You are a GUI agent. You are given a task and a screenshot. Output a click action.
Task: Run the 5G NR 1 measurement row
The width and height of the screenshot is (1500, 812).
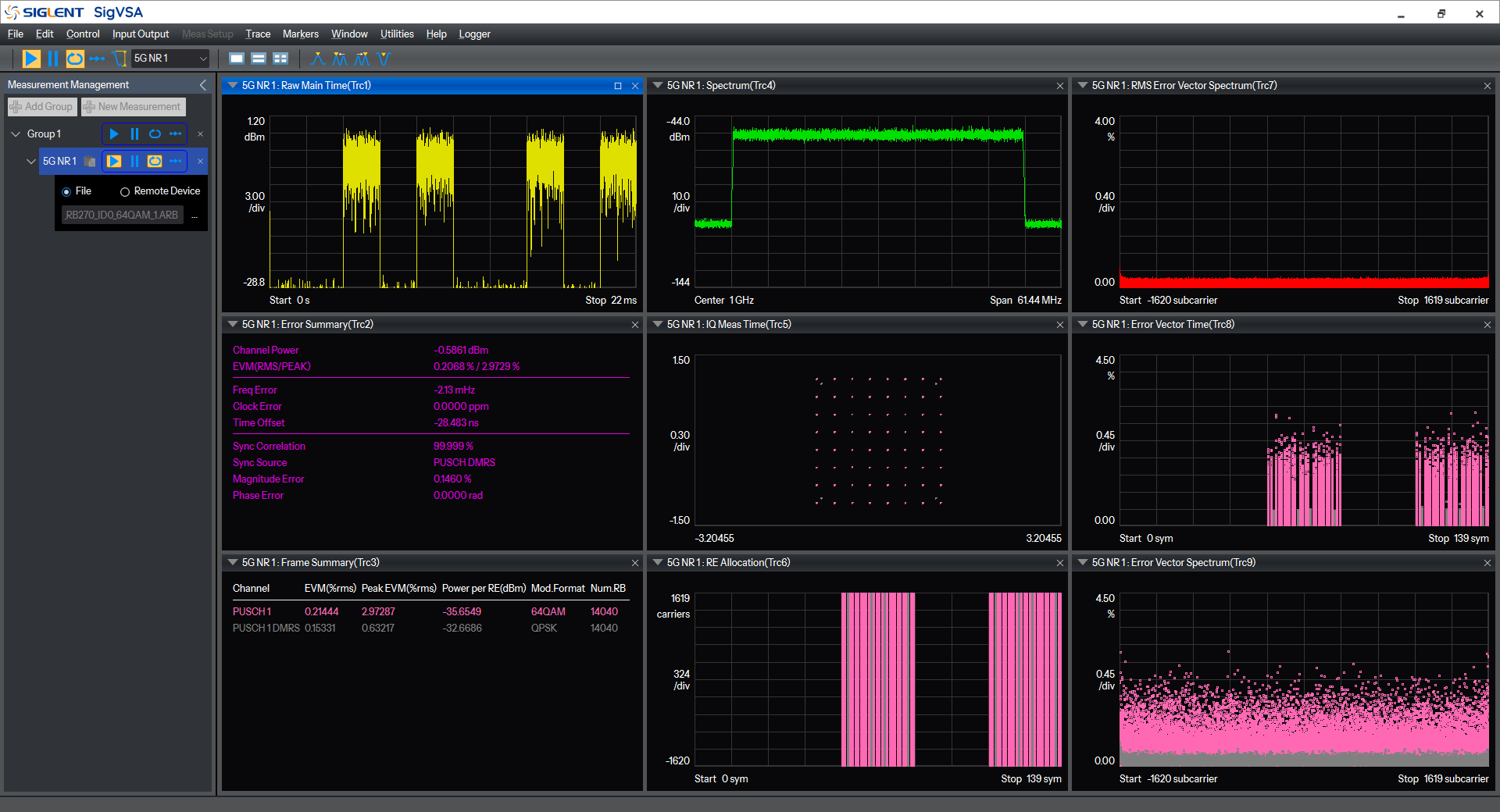[x=114, y=162]
